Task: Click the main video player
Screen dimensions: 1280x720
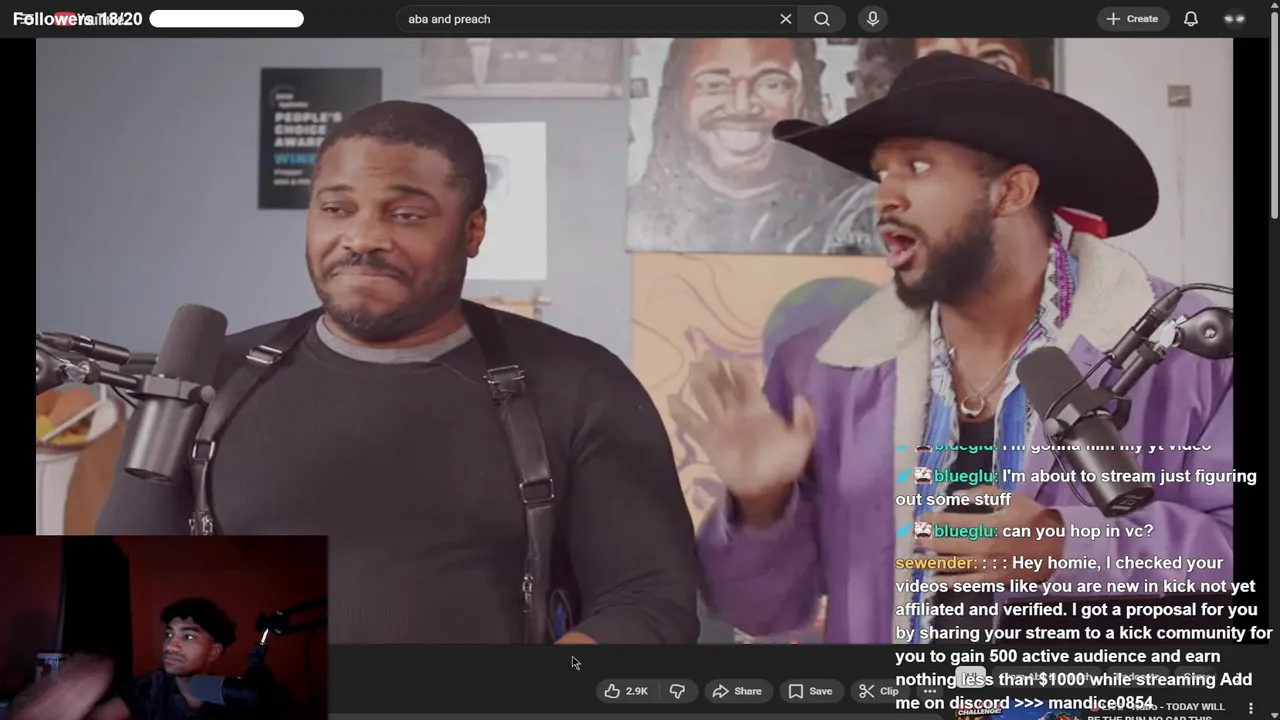Action: point(634,340)
